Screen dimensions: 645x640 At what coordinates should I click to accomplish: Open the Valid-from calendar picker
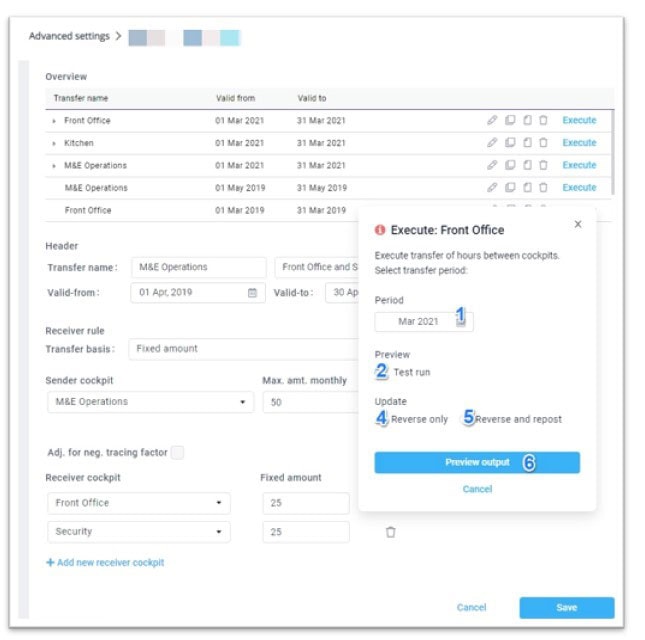pos(252,293)
